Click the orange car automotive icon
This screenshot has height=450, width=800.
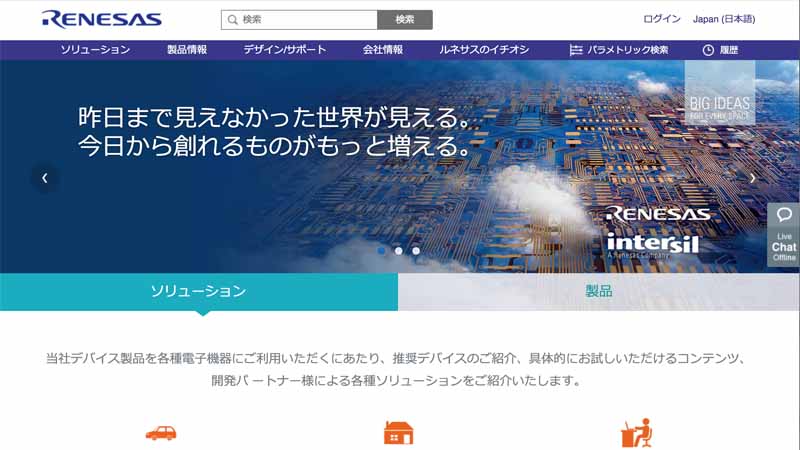pos(161,433)
